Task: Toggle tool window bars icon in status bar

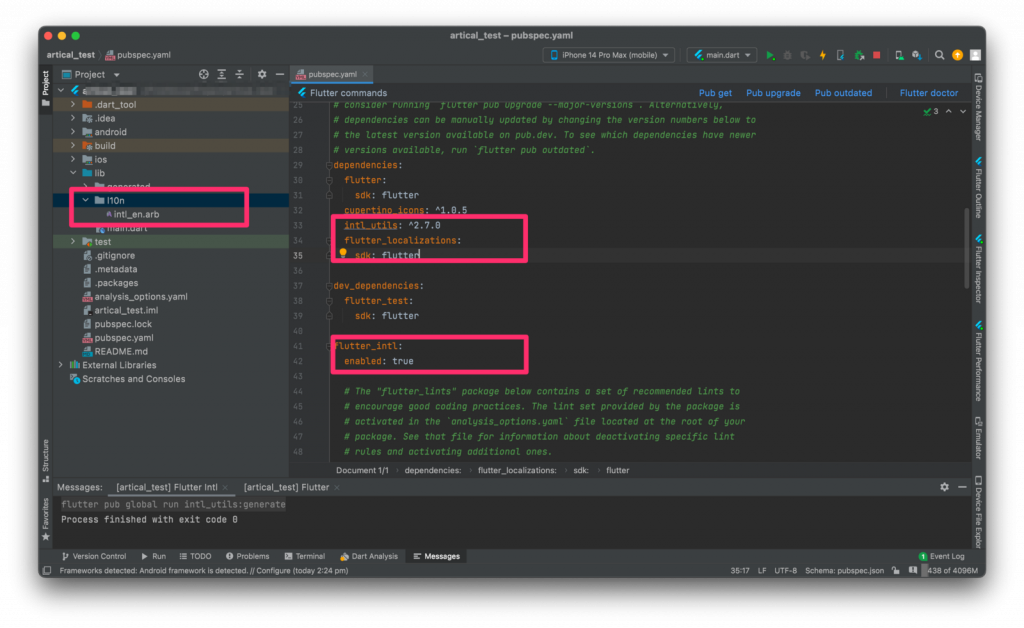Action: point(46,571)
